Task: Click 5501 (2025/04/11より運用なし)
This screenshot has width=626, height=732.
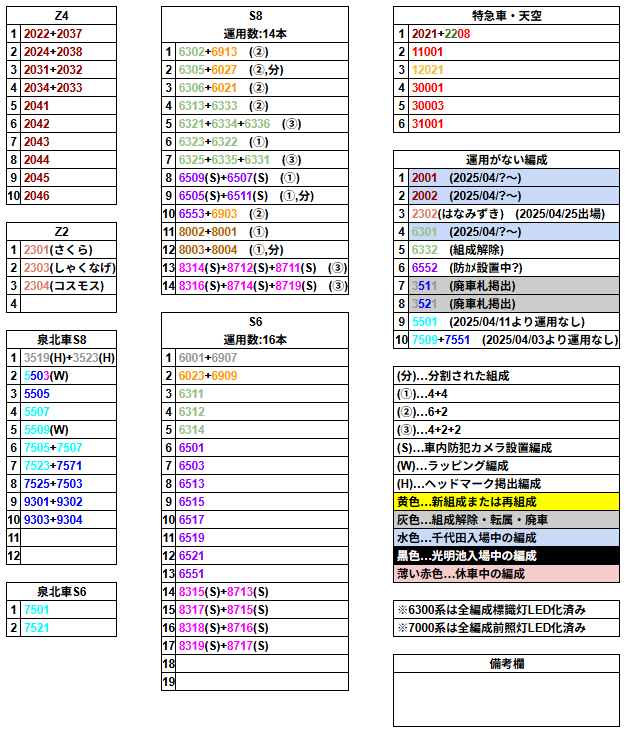Action: pos(513,322)
